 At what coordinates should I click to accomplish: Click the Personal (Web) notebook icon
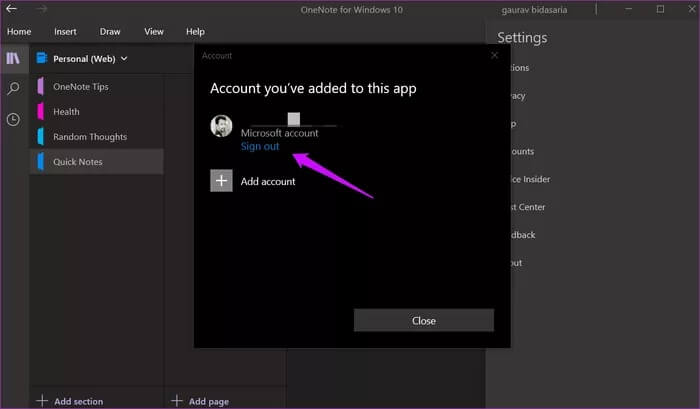point(42,58)
